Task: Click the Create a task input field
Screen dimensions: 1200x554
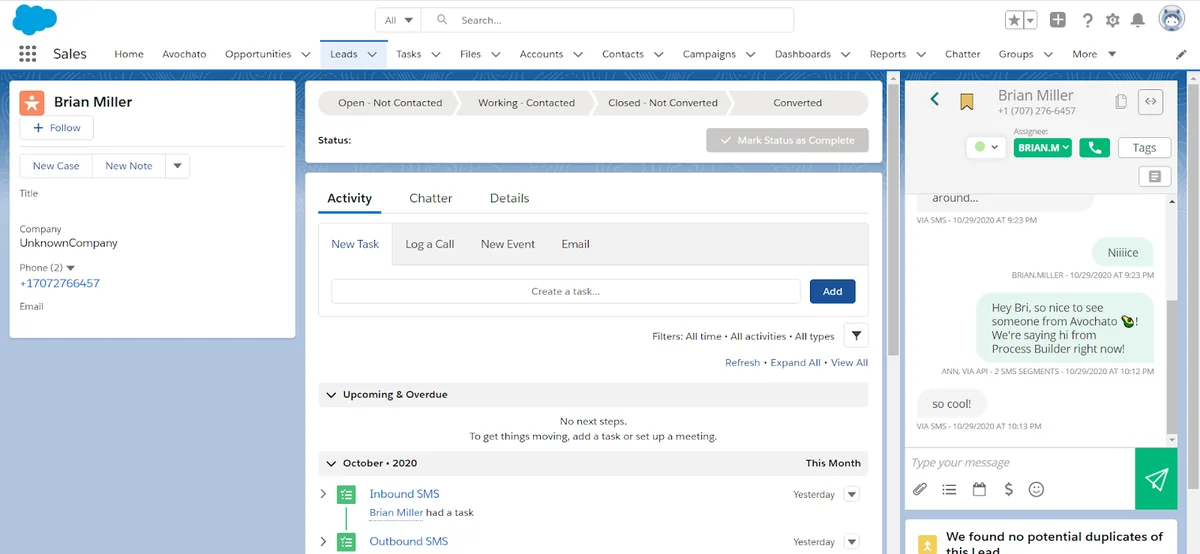Action: (x=566, y=291)
